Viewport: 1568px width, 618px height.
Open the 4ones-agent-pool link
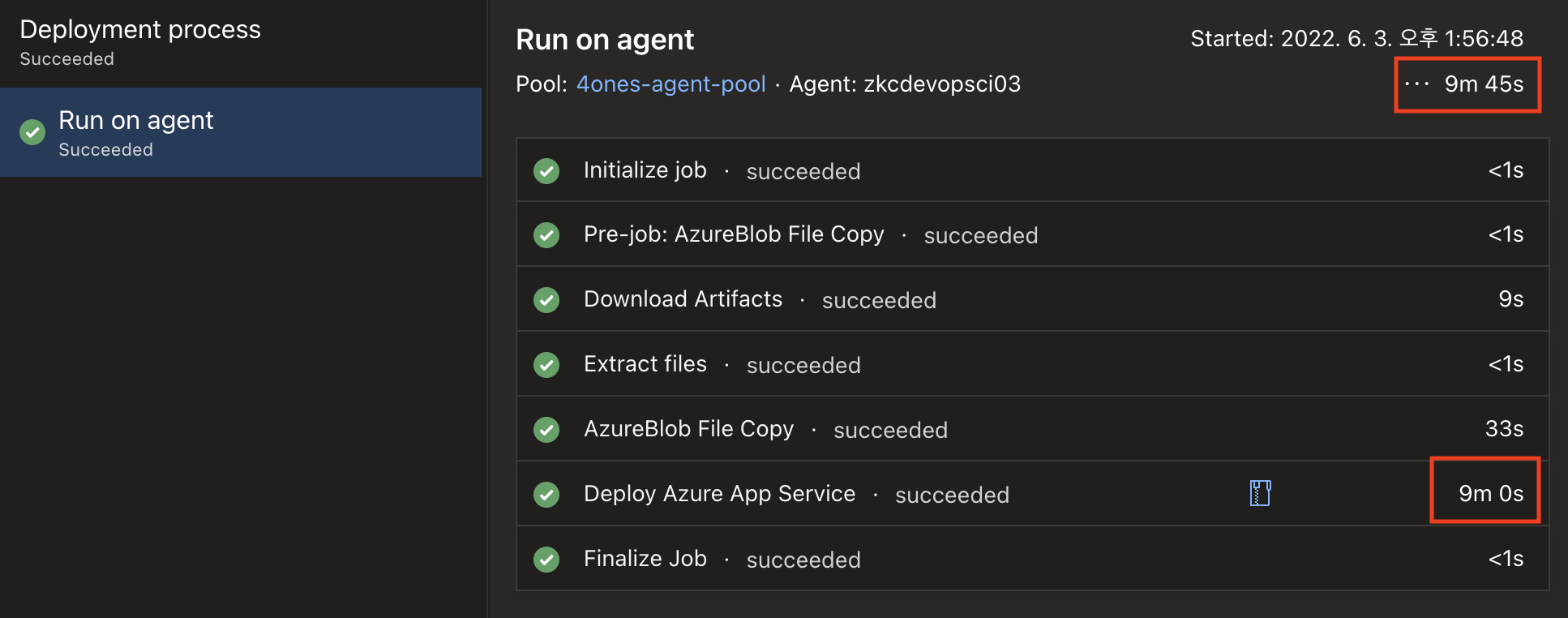pyautogui.click(x=670, y=84)
